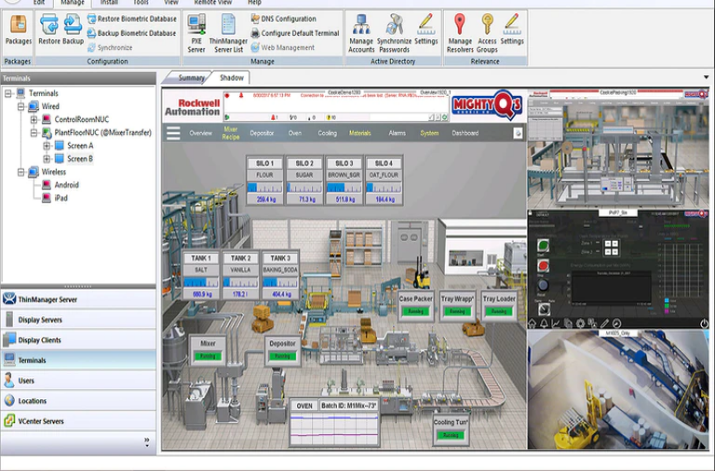Viewport: 715px width, 471px height.
Task: Open Manage Resolvers icon
Action: 460,33
